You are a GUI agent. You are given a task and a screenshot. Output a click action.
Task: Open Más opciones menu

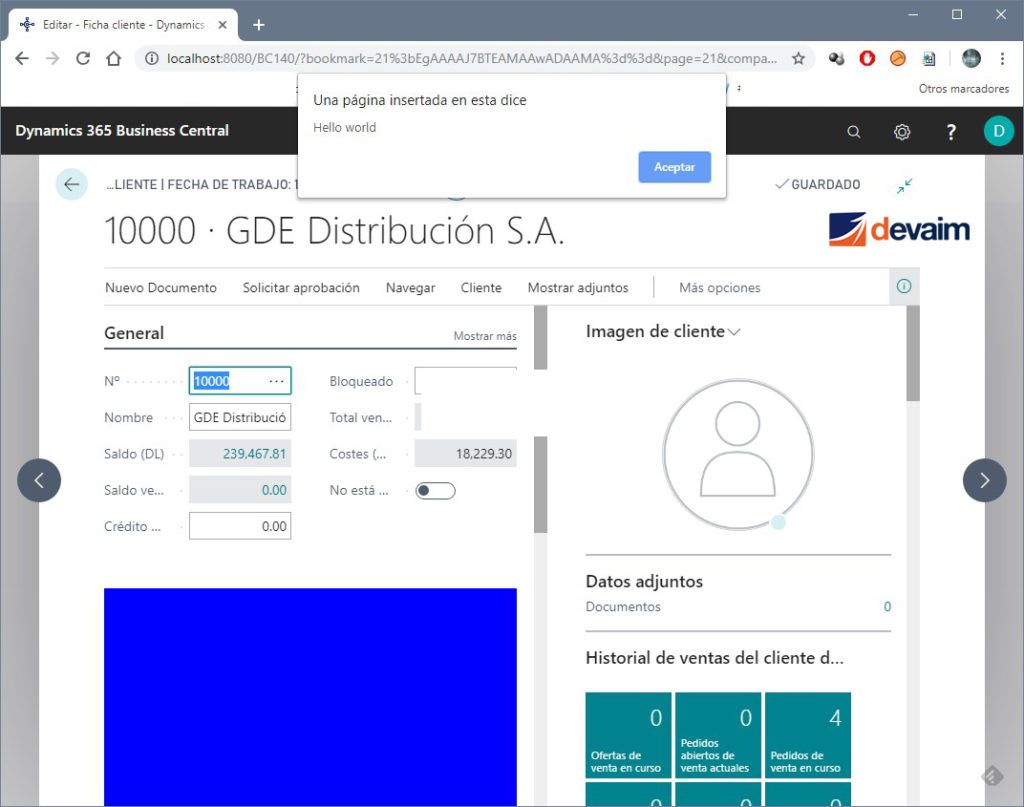pyautogui.click(x=720, y=288)
